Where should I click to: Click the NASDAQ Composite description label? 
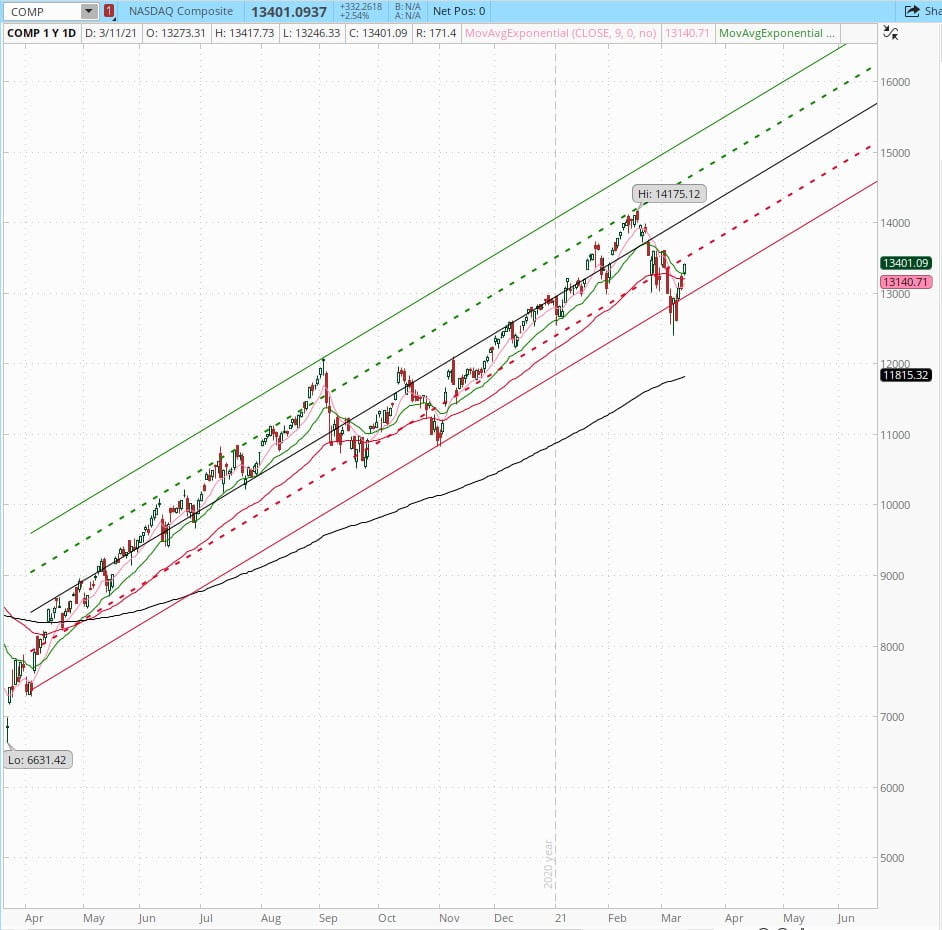[181, 11]
